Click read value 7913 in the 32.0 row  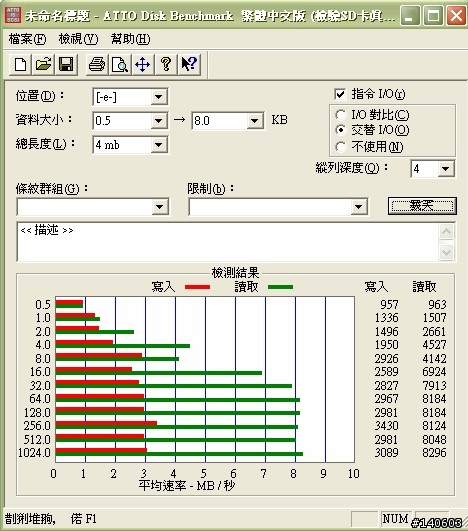[x=434, y=386]
